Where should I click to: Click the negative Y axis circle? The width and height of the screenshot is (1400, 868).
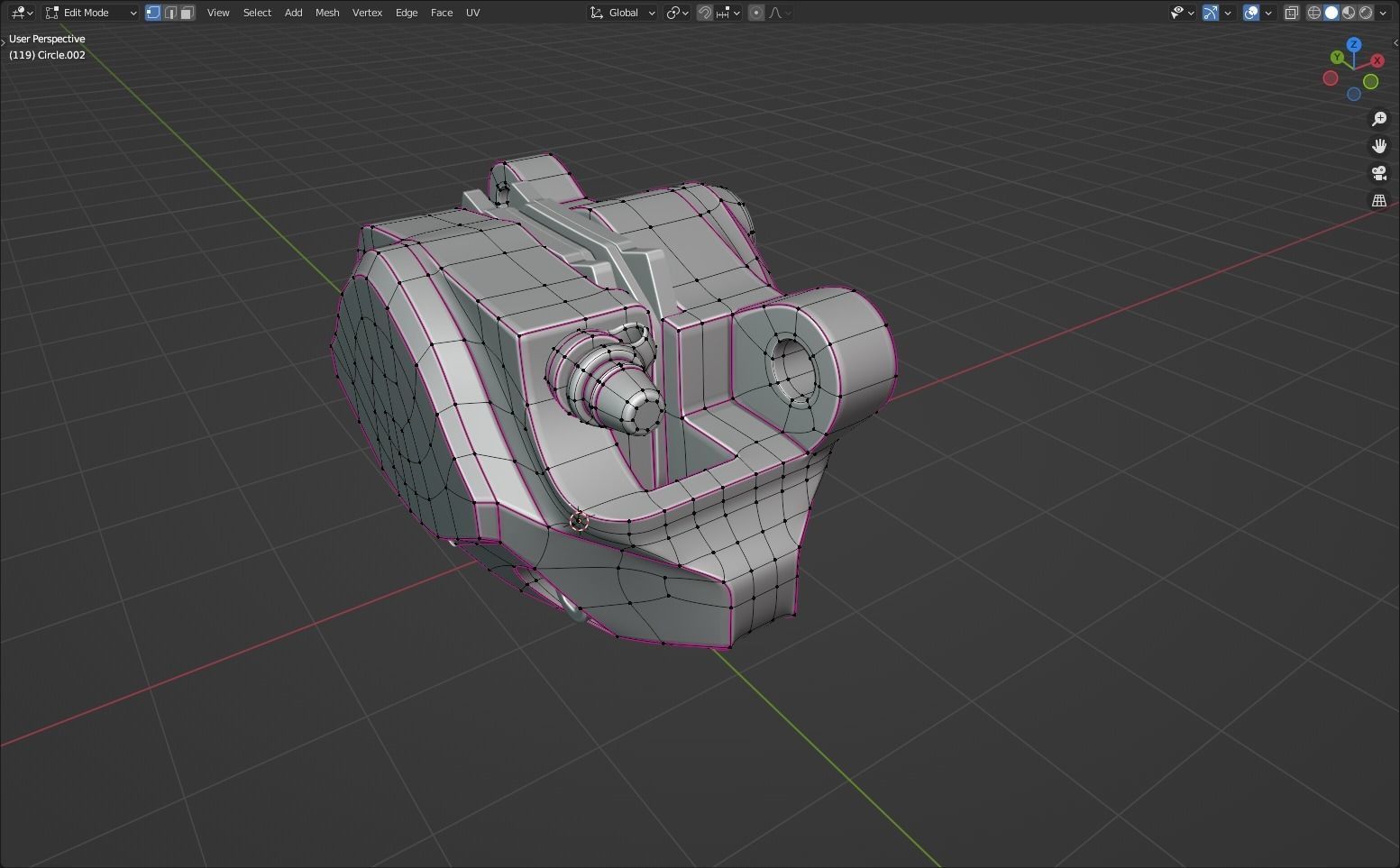point(1371,82)
